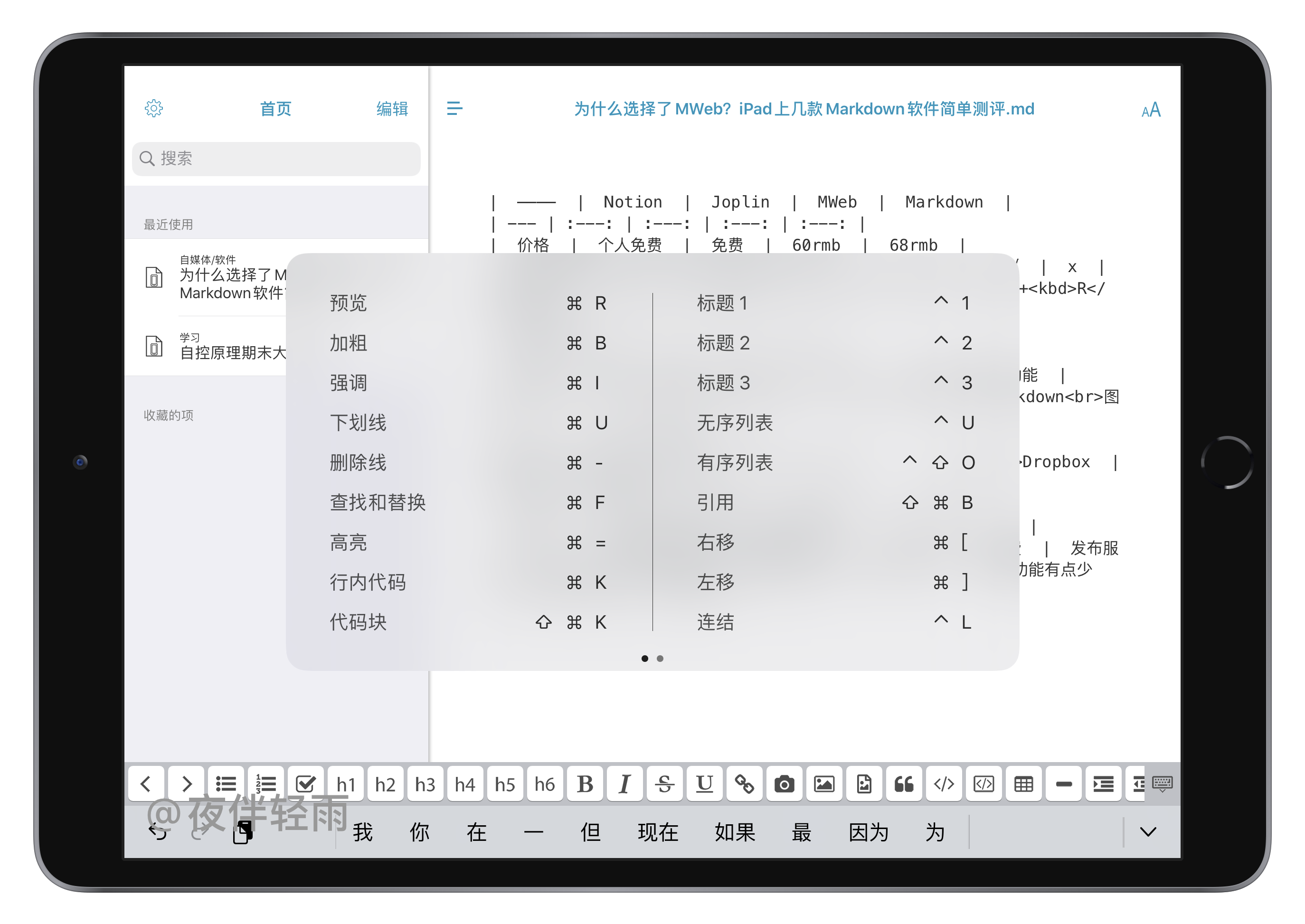Select candidate word 如果
The height and width of the screenshot is (924, 1305).
tap(735, 832)
